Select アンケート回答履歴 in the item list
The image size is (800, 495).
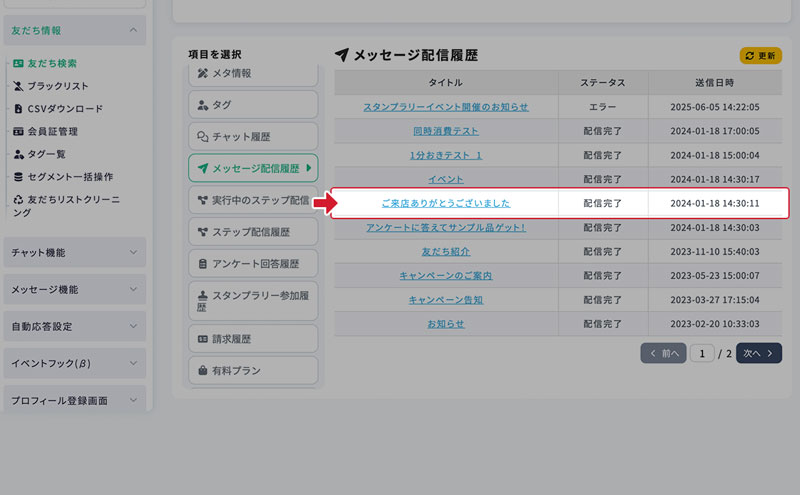[252, 264]
